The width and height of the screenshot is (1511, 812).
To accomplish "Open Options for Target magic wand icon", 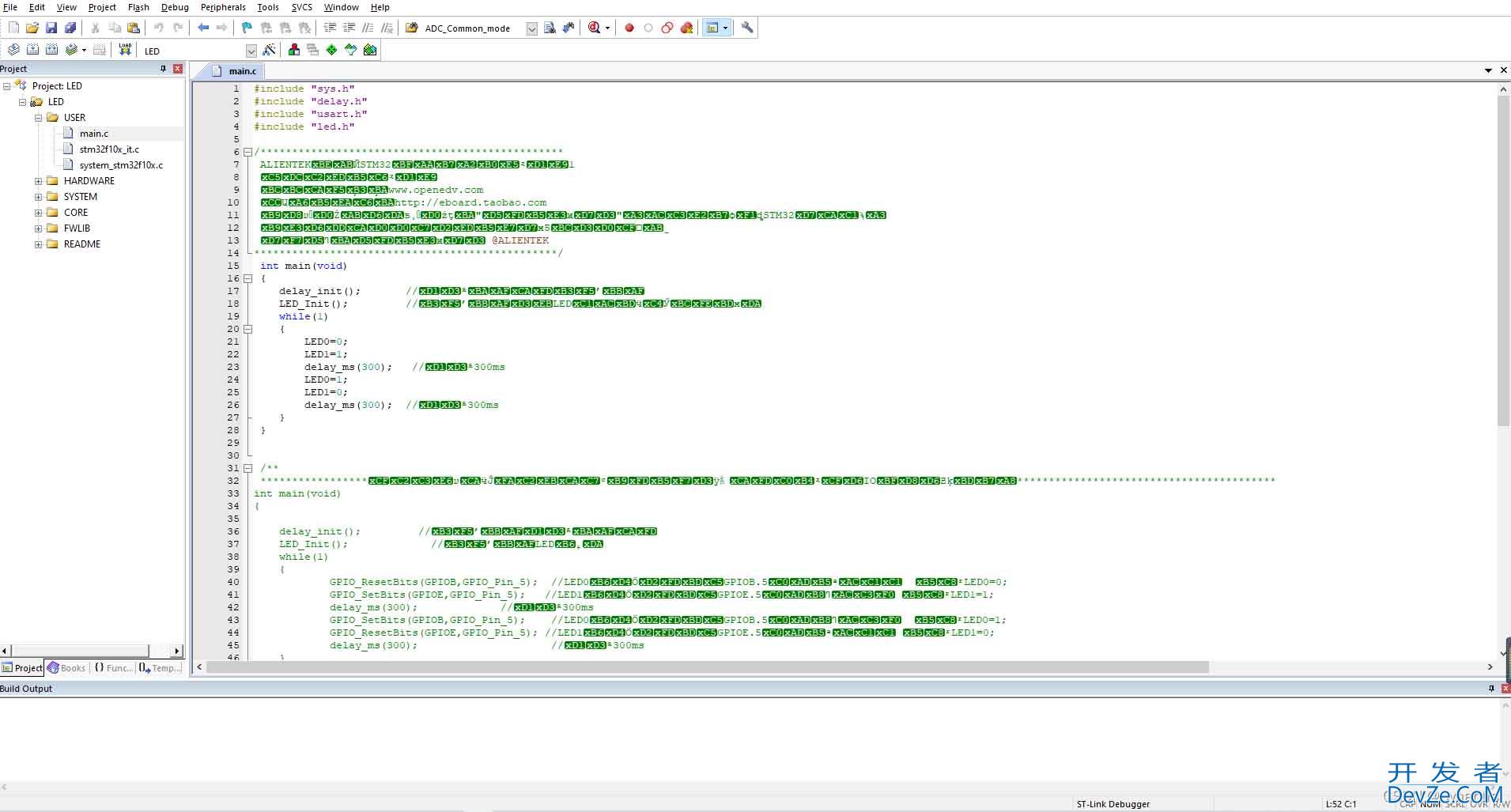I will click(x=269, y=50).
